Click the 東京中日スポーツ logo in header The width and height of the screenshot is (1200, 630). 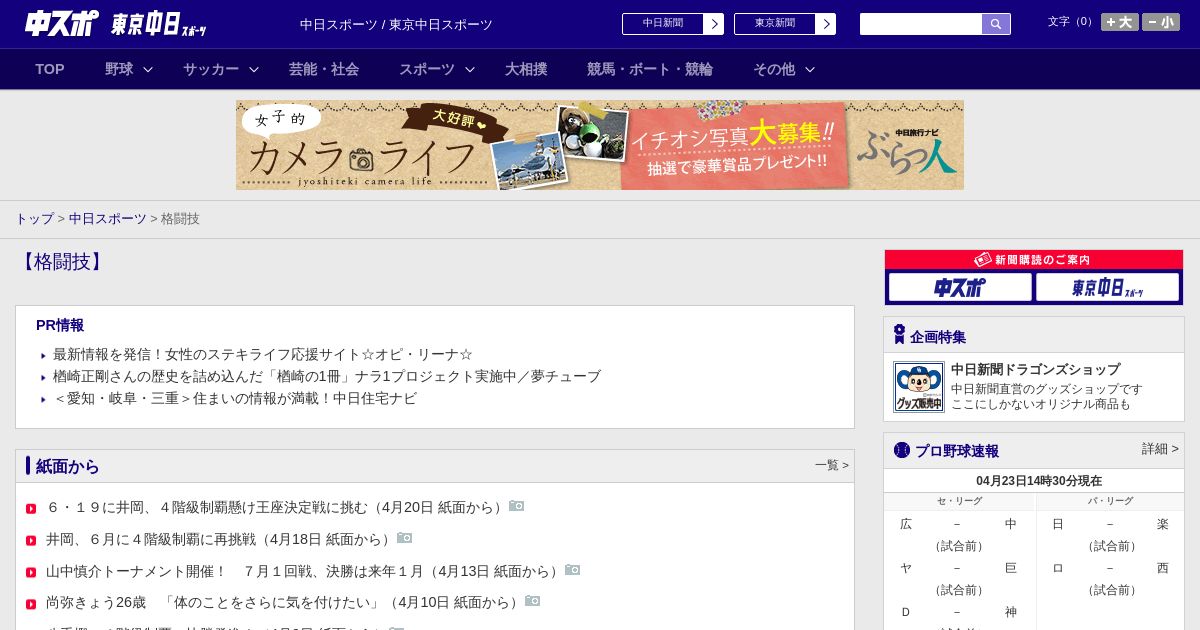pos(158,24)
